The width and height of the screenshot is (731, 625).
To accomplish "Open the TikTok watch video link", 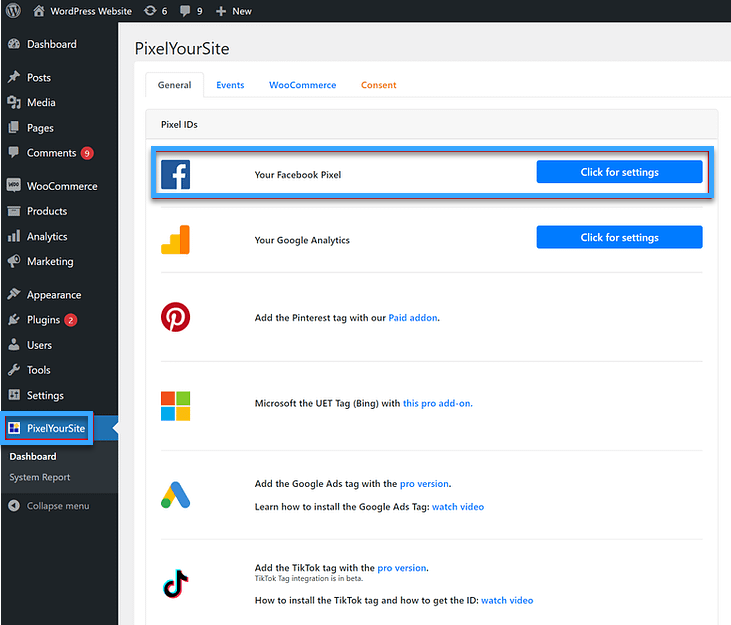I will tap(507, 601).
